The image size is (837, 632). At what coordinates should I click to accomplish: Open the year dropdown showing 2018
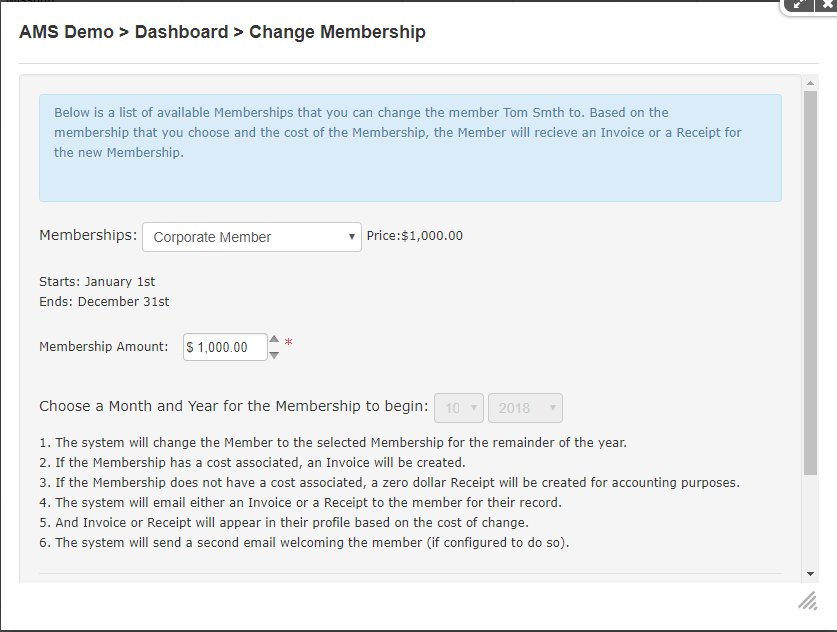click(525, 408)
